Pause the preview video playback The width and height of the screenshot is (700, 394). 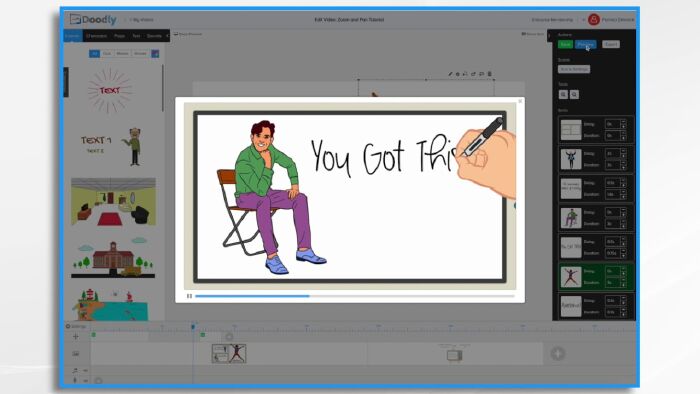(x=189, y=296)
